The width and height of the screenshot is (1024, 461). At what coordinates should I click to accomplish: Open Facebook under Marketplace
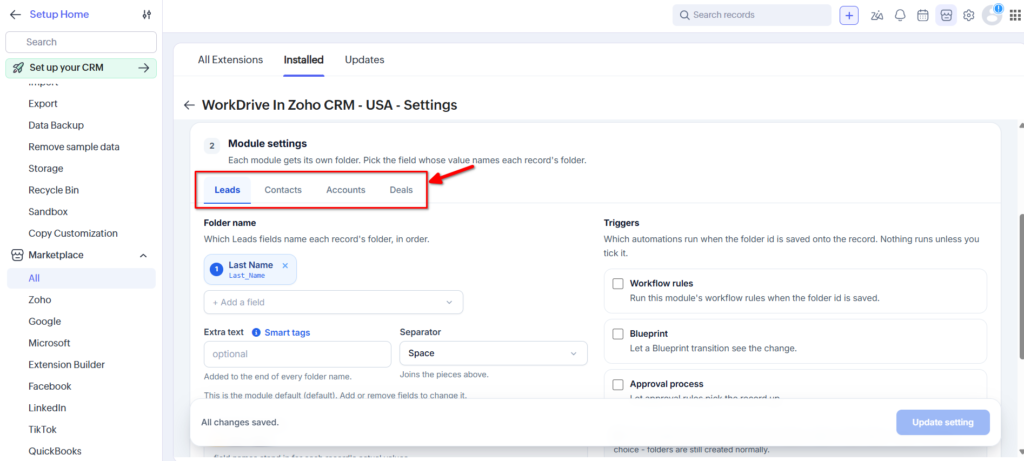(x=50, y=386)
